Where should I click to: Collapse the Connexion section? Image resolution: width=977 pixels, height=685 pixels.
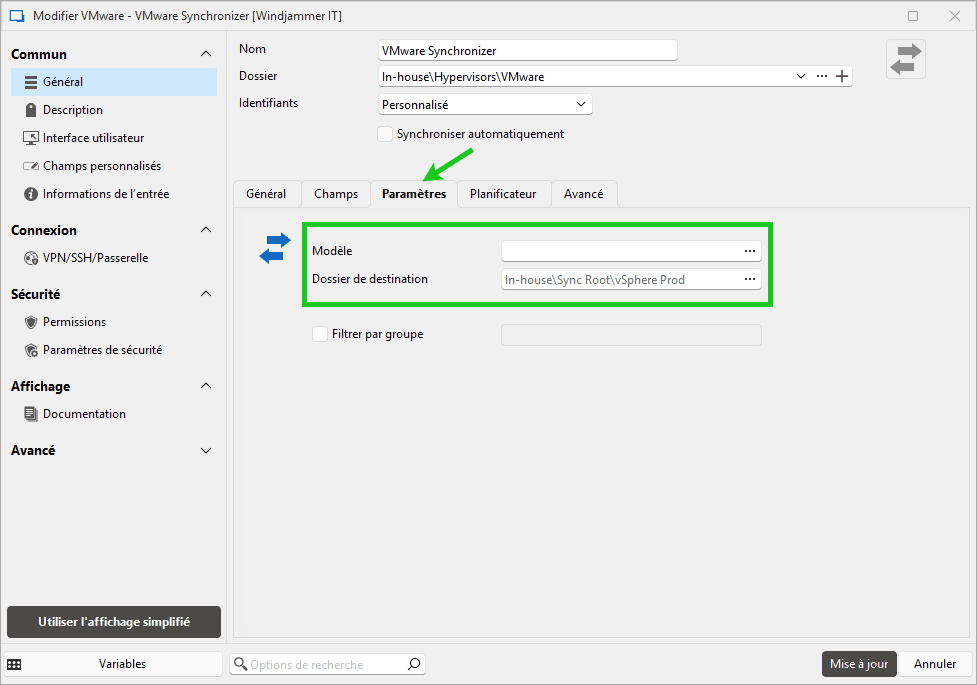click(206, 230)
